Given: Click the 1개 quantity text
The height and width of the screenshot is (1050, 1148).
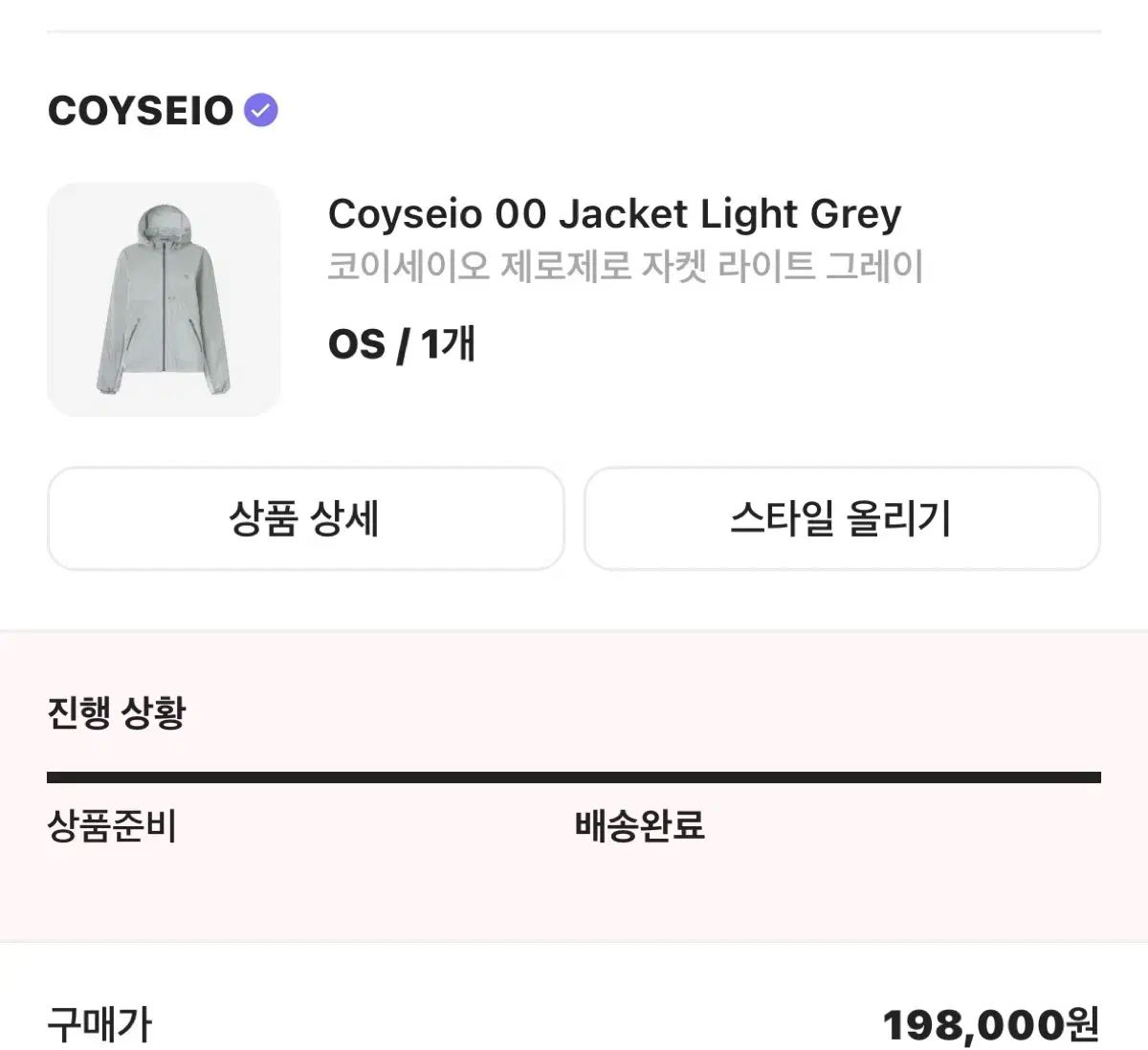Looking at the screenshot, I should click(x=448, y=344).
